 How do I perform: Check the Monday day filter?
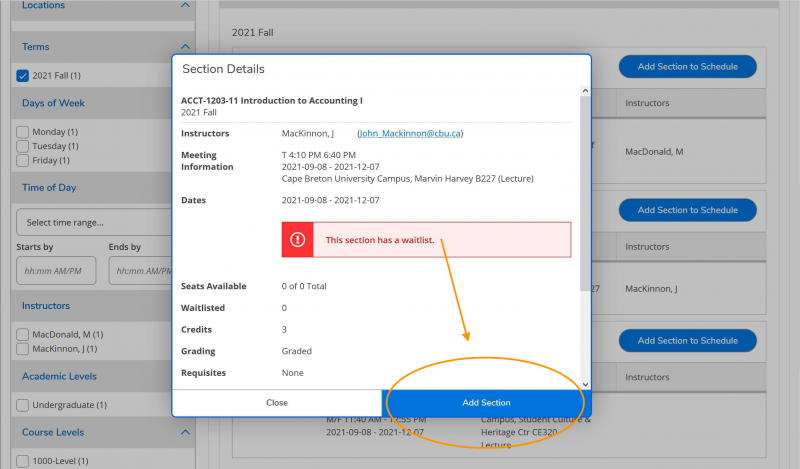(22, 132)
